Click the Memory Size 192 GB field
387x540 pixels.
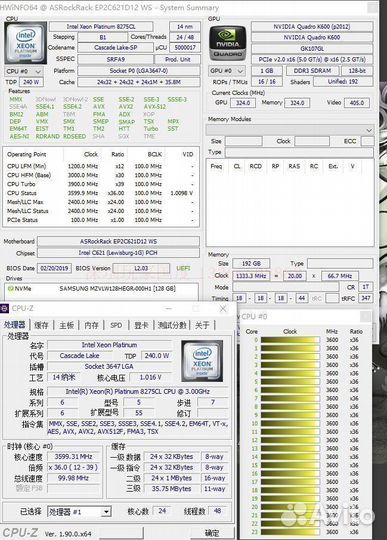(x=251, y=264)
